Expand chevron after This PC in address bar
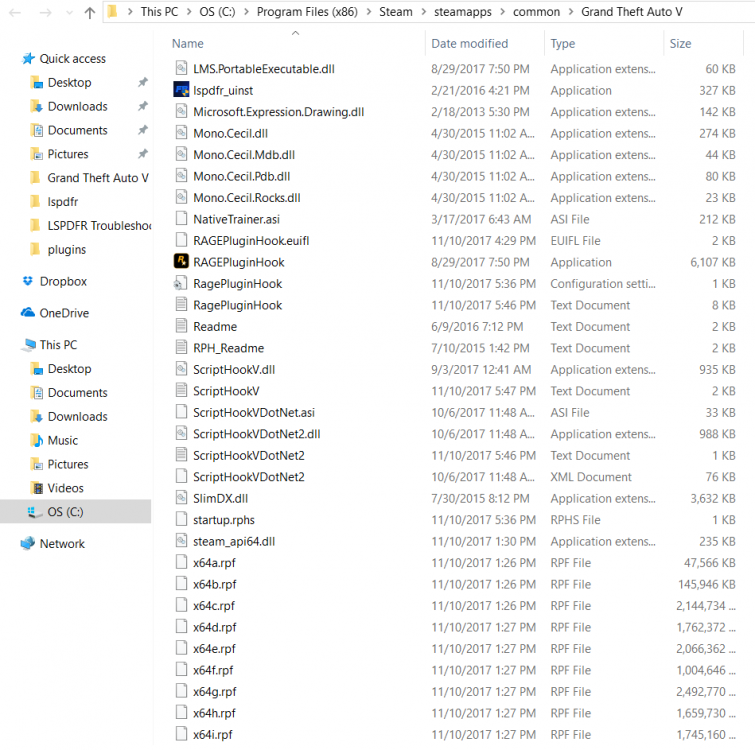The height and width of the screenshot is (750, 755). (x=189, y=12)
